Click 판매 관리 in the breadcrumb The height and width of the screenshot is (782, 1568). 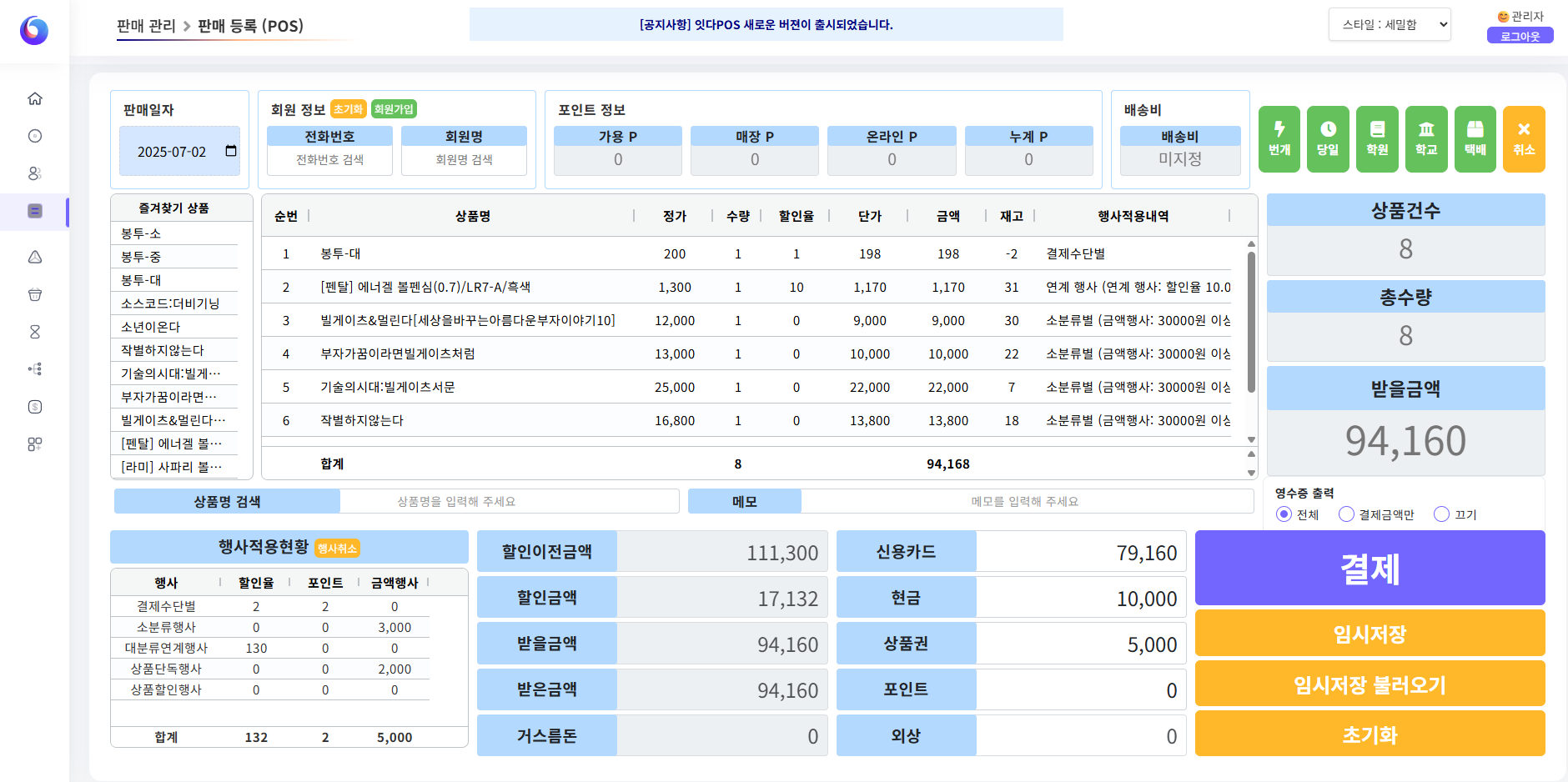click(x=146, y=26)
